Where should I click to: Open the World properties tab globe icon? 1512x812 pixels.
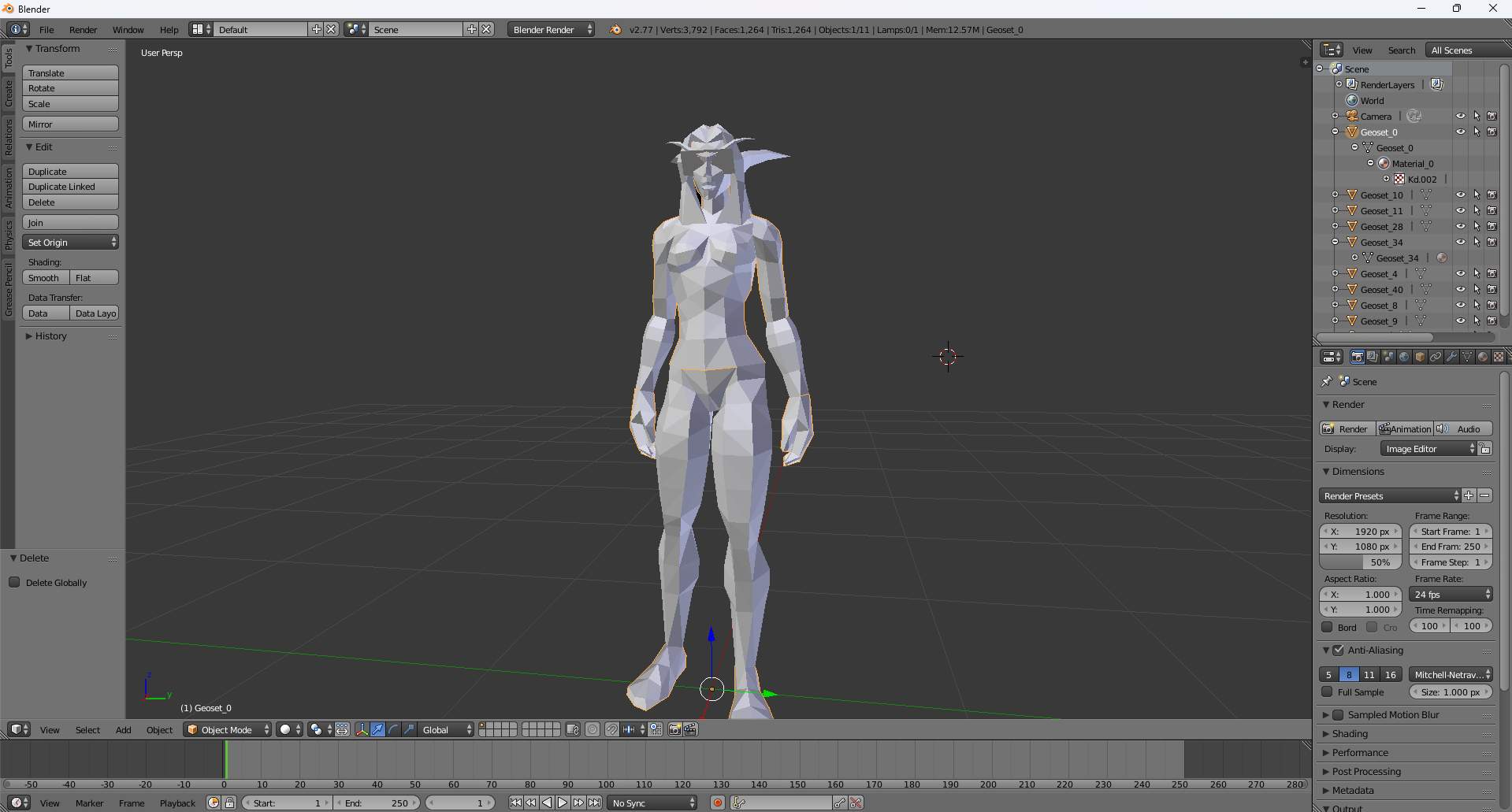point(1404,357)
